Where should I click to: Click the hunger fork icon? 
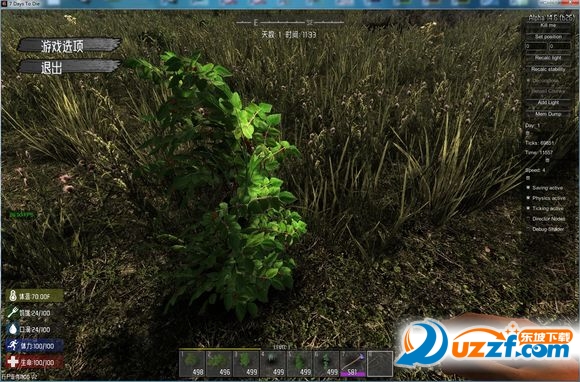(x=13, y=313)
